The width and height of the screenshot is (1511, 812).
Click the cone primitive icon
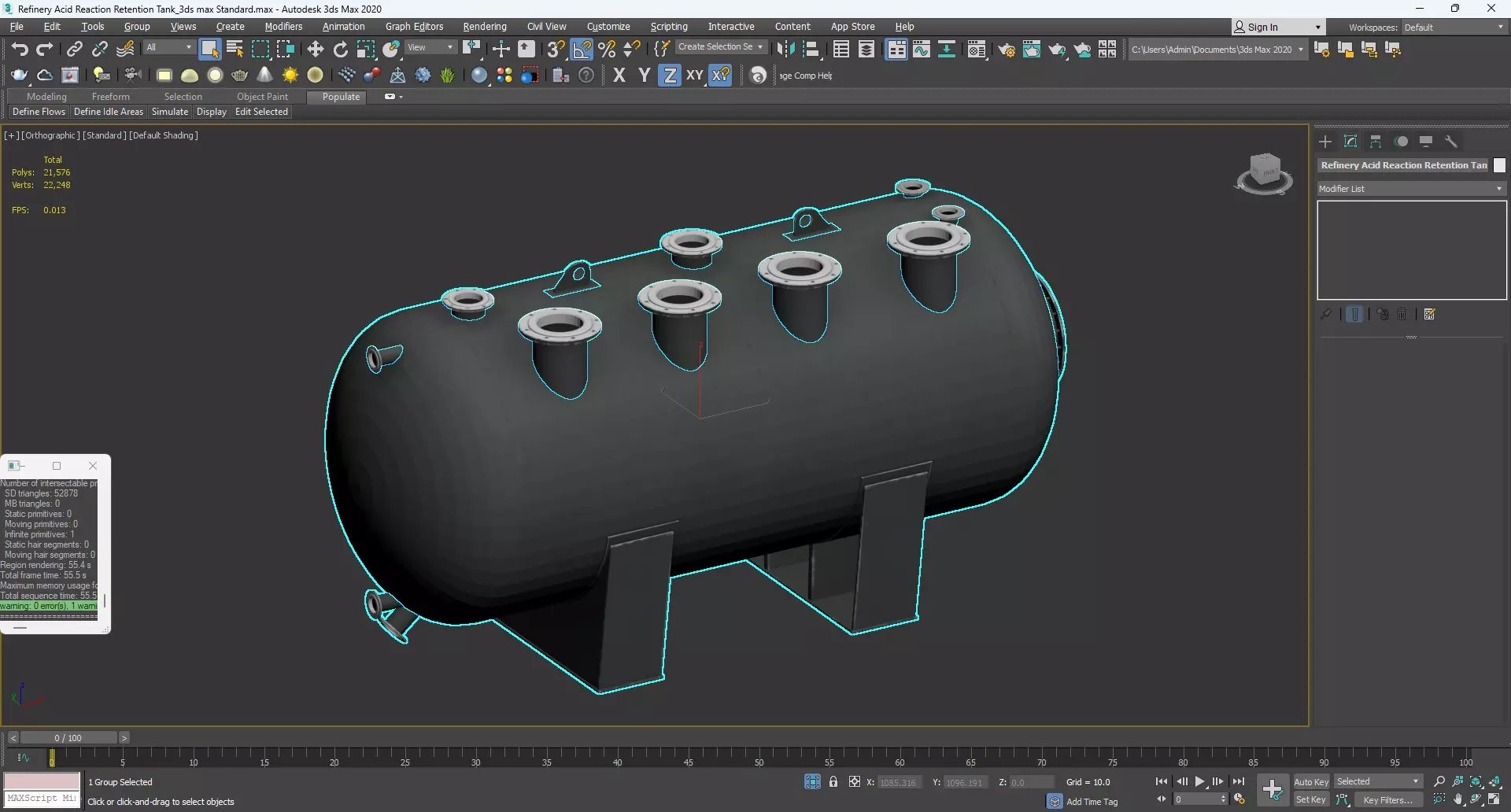pyautogui.click(x=265, y=76)
